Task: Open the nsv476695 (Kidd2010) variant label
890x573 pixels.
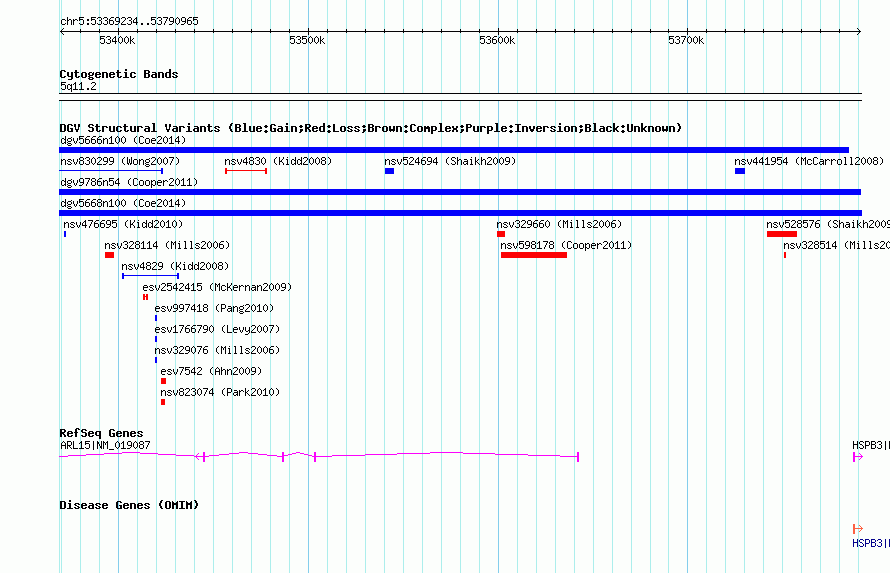Action: [123, 224]
